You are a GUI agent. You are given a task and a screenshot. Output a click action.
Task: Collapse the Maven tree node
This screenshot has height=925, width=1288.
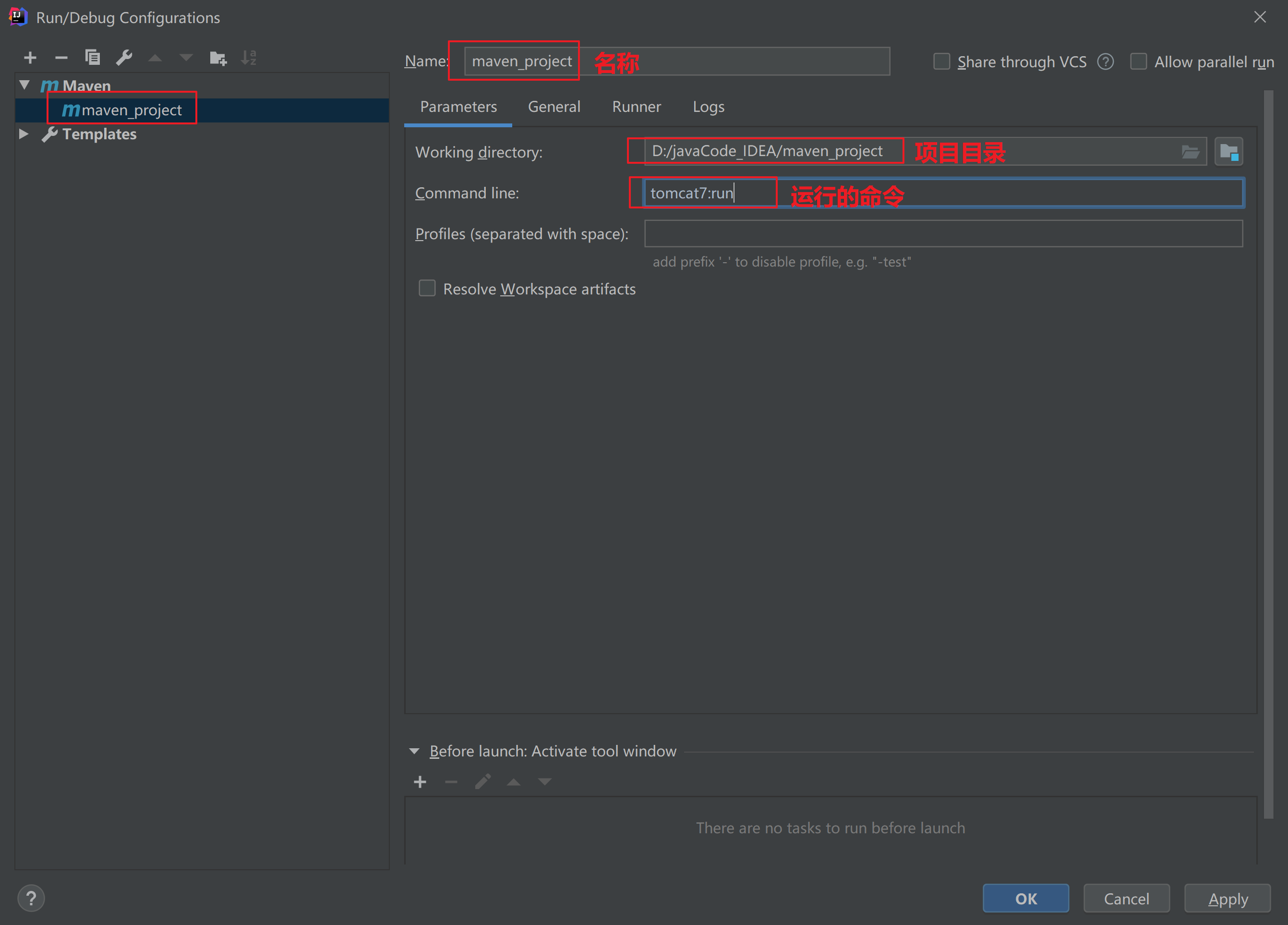(24, 85)
